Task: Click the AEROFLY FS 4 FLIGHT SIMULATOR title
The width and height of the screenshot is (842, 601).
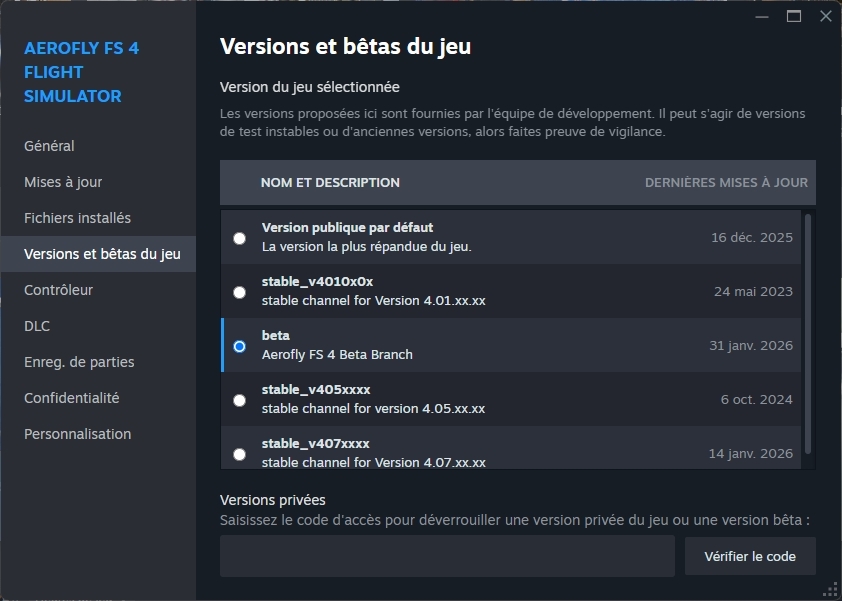Action: (x=82, y=72)
